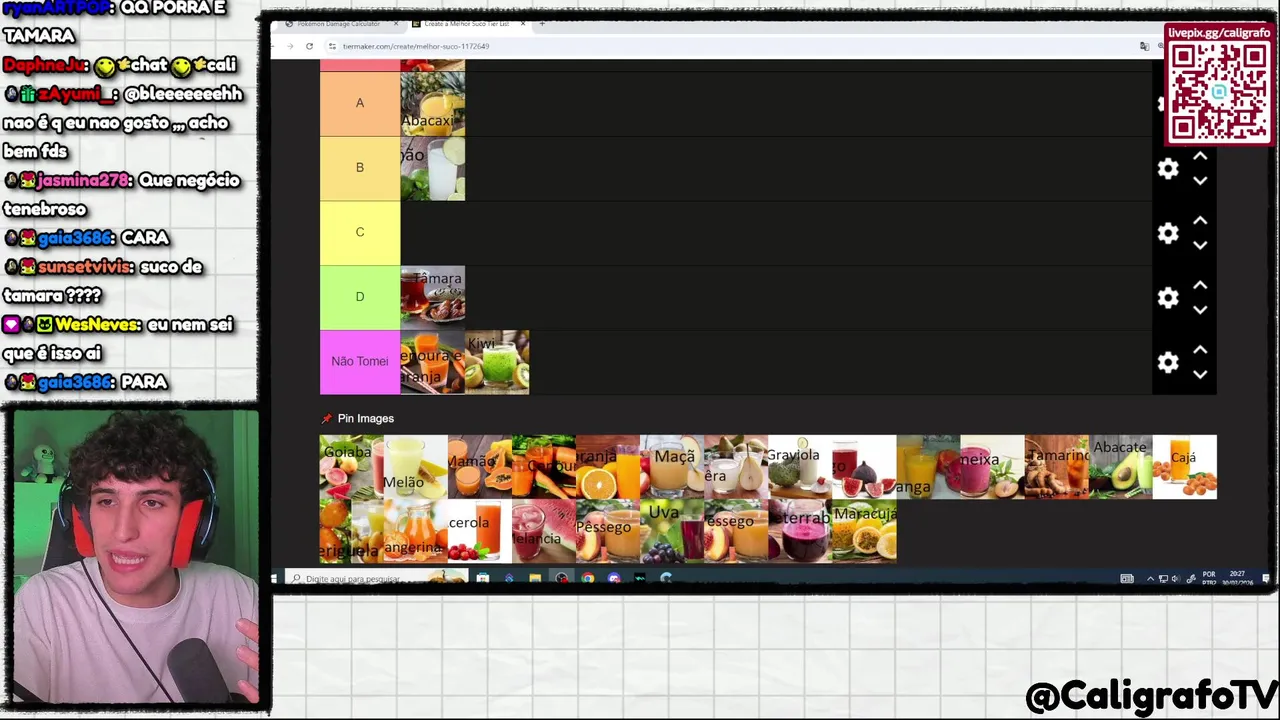Image resolution: width=1280 pixels, height=720 pixels.
Task: Select the green D tier label
Action: (360, 297)
